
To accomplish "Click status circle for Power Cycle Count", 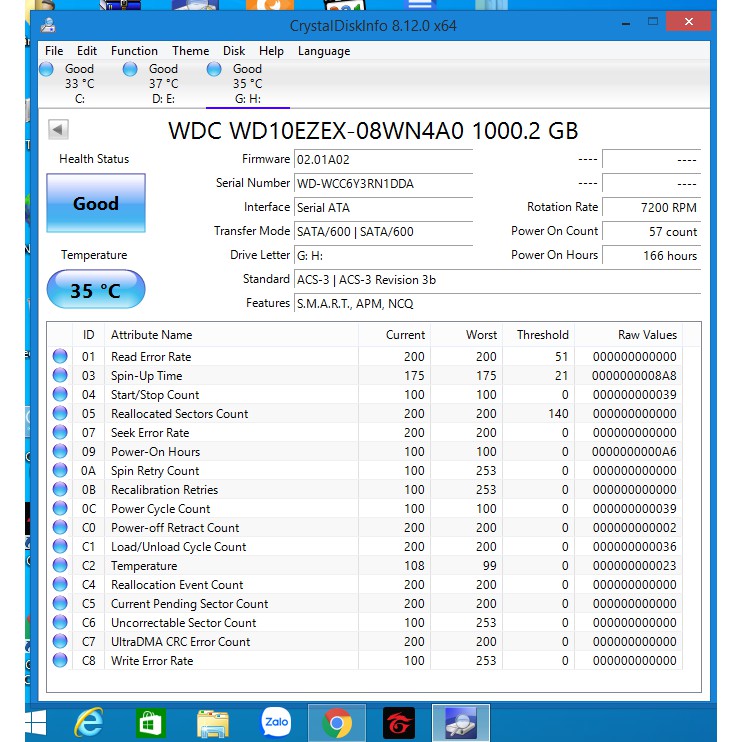I will tap(60, 508).
